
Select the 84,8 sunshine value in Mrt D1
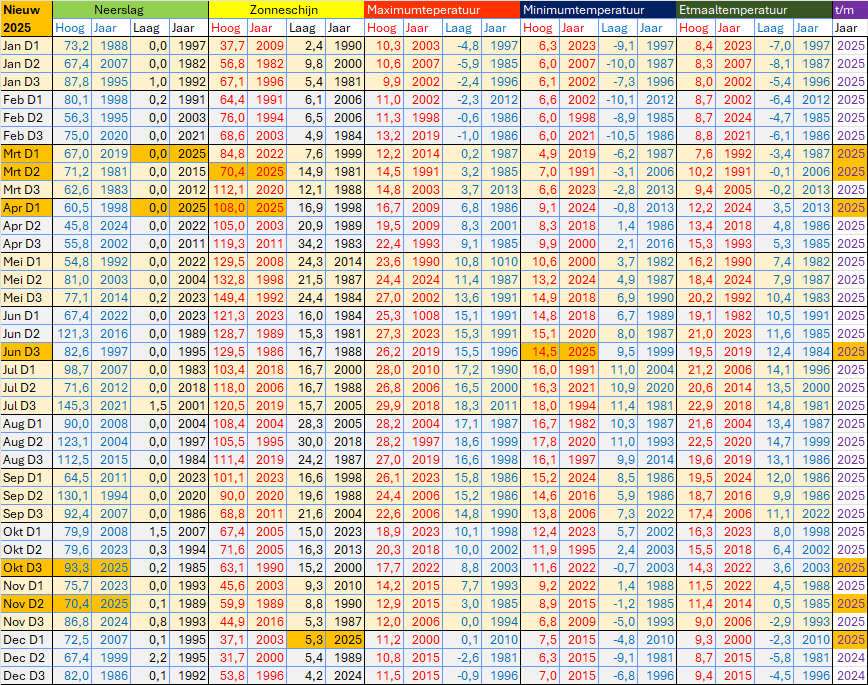(x=228, y=153)
